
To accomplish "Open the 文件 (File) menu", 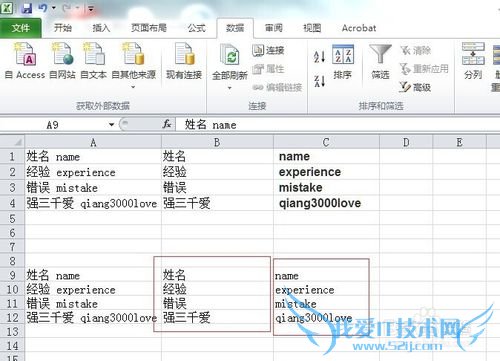I will click(21, 28).
